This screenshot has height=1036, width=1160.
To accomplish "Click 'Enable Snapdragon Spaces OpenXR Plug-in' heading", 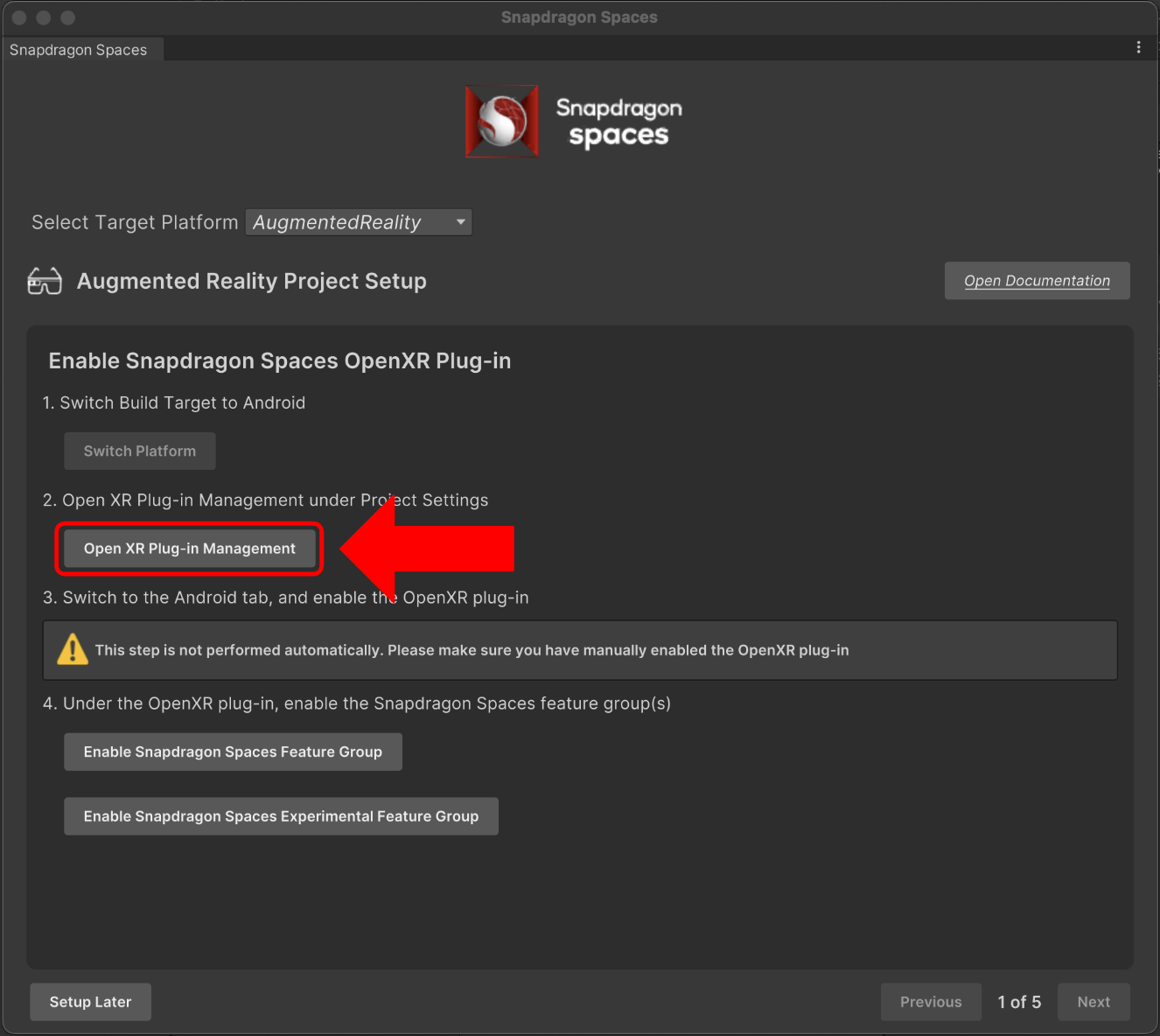I will pyautogui.click(x=280, y=360).
